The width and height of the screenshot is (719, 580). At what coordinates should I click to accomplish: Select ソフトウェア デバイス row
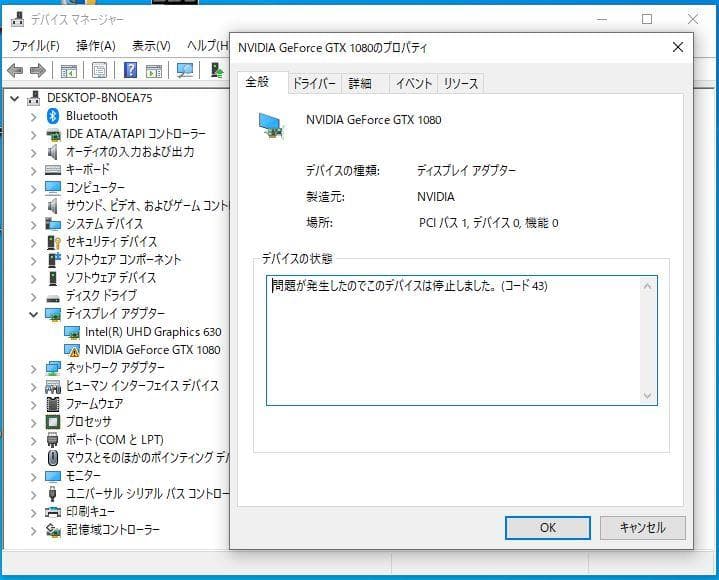(111, 278)
